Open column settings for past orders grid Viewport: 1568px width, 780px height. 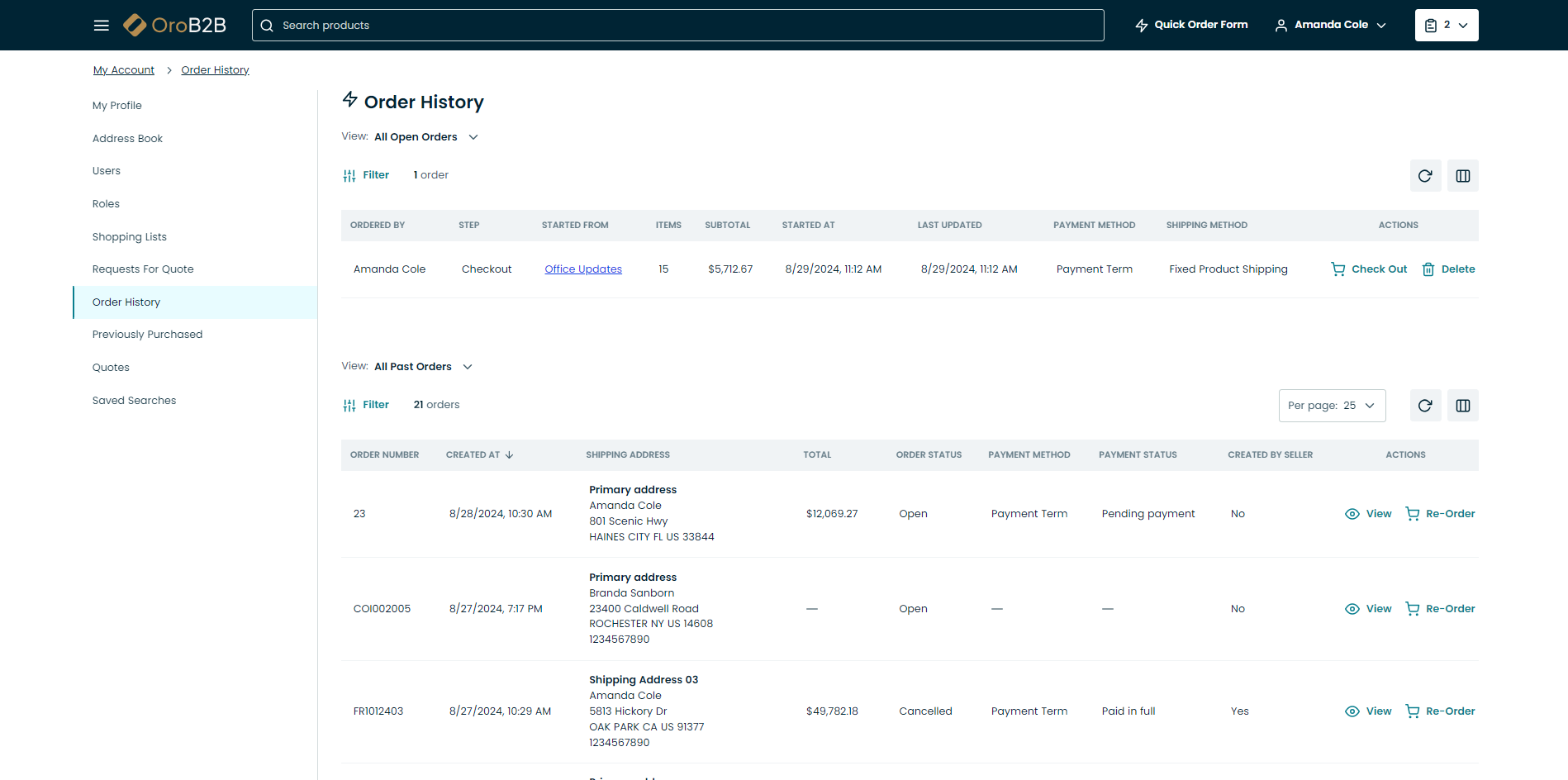1462,406
